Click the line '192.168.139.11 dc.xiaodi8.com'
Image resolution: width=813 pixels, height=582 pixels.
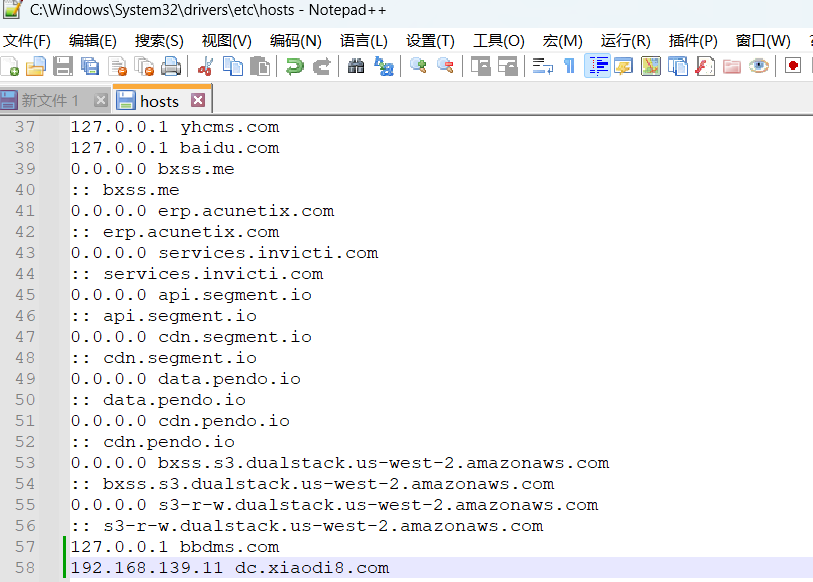(230, 568)
